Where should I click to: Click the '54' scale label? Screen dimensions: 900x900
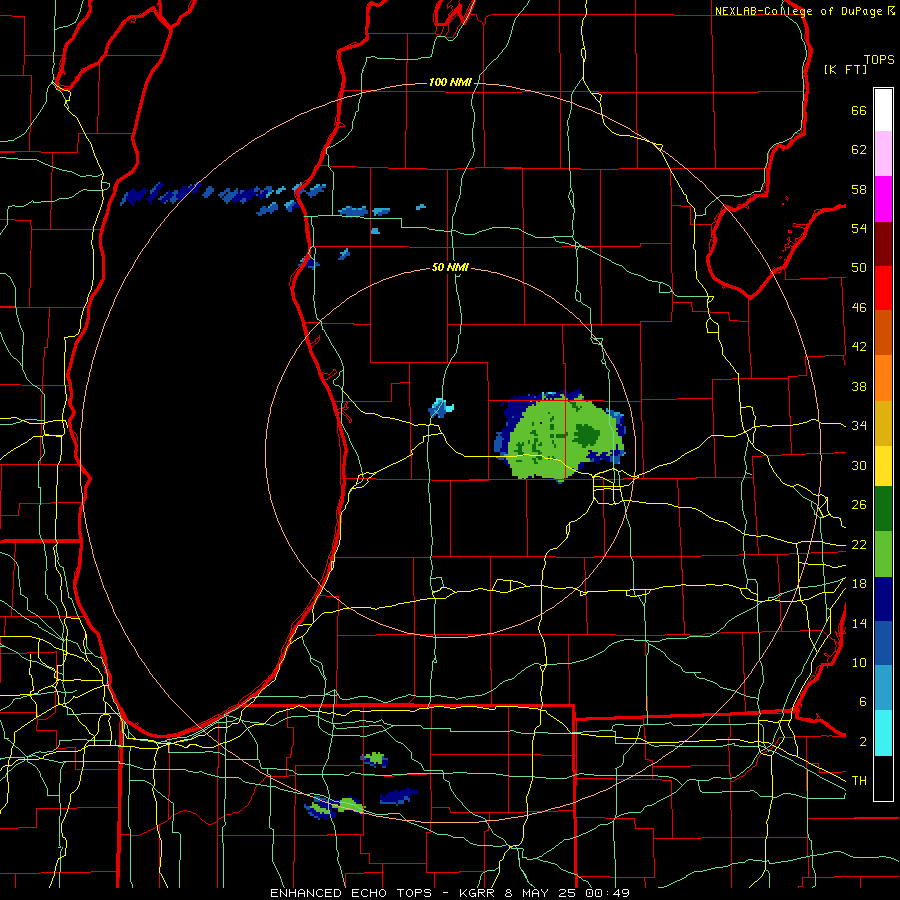tap(859, 228)
